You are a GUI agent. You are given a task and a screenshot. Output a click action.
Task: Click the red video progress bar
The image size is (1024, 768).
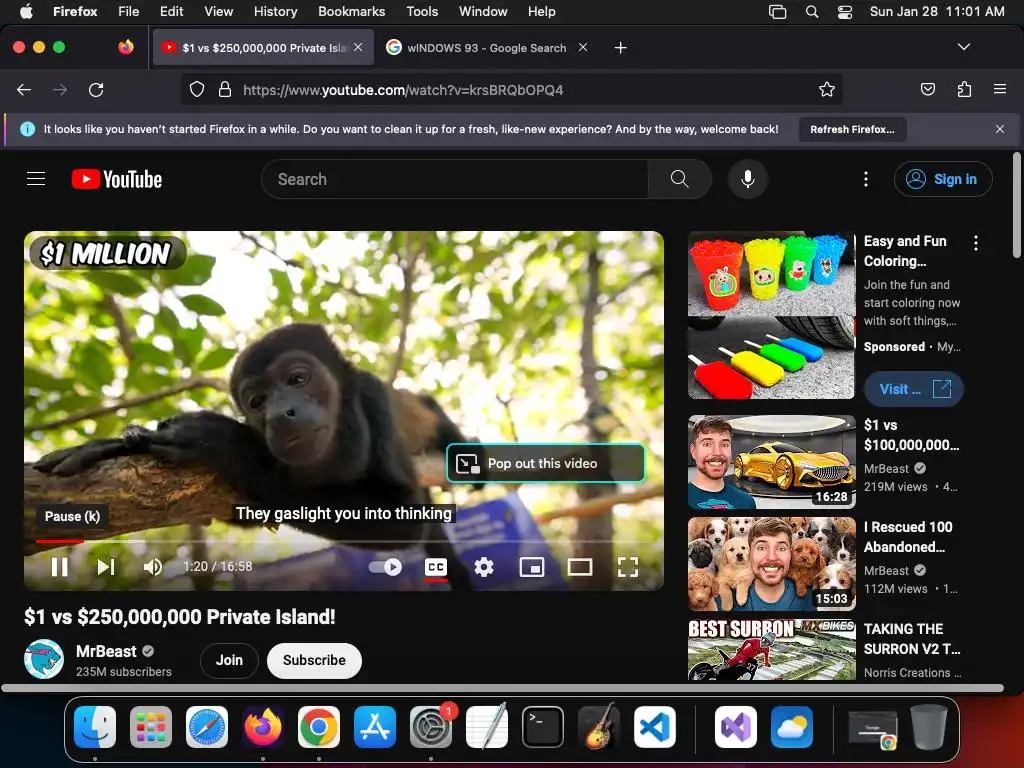pos(59,541)
